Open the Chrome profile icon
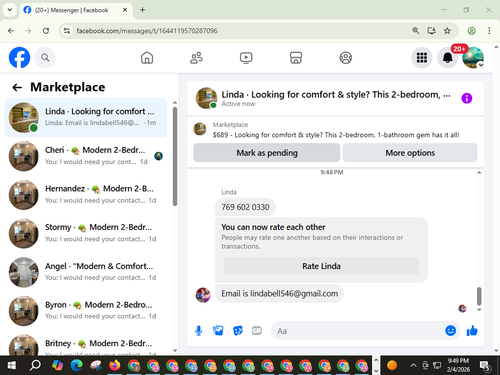 [x=471, y=31]
